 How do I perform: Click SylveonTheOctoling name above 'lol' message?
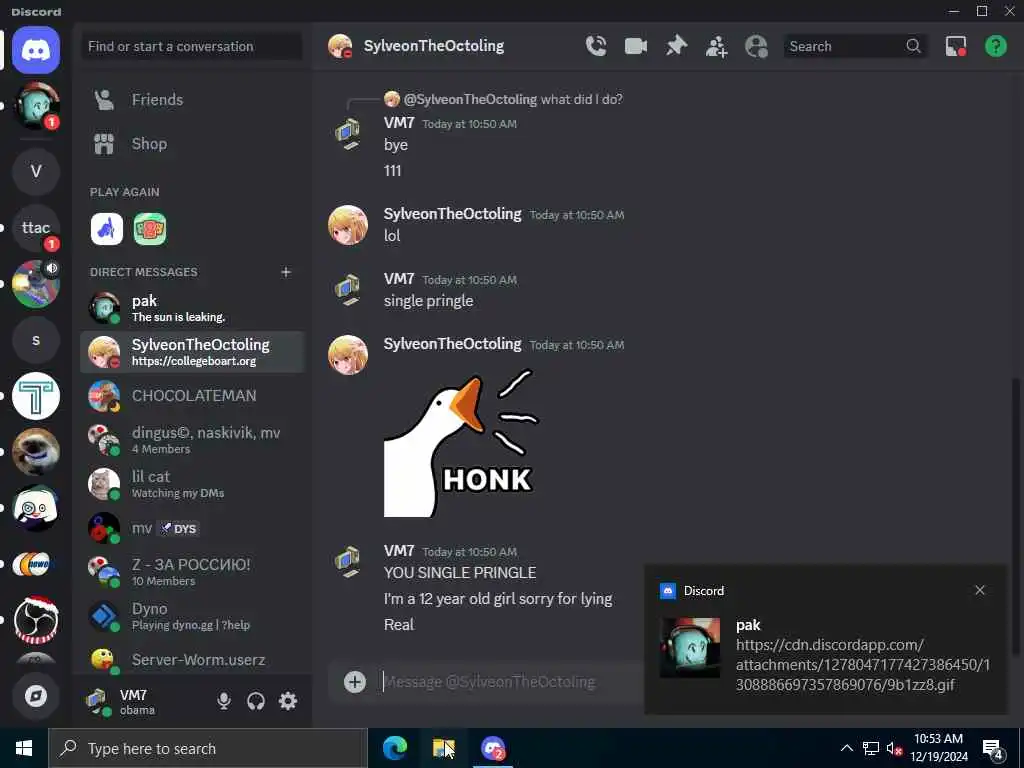click(x=453, y=214)
